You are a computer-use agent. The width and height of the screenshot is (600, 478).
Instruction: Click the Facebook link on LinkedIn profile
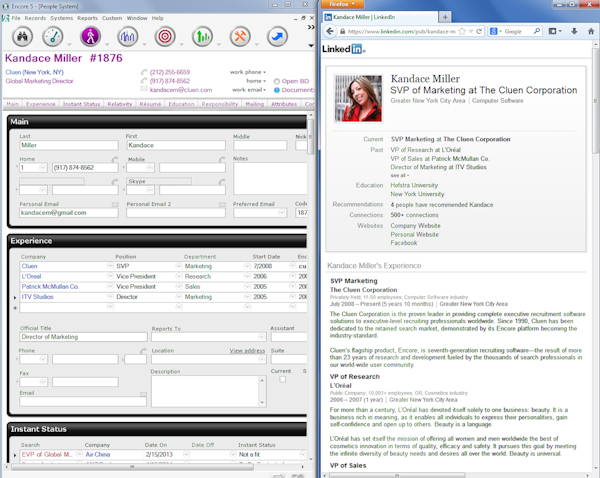404,243
